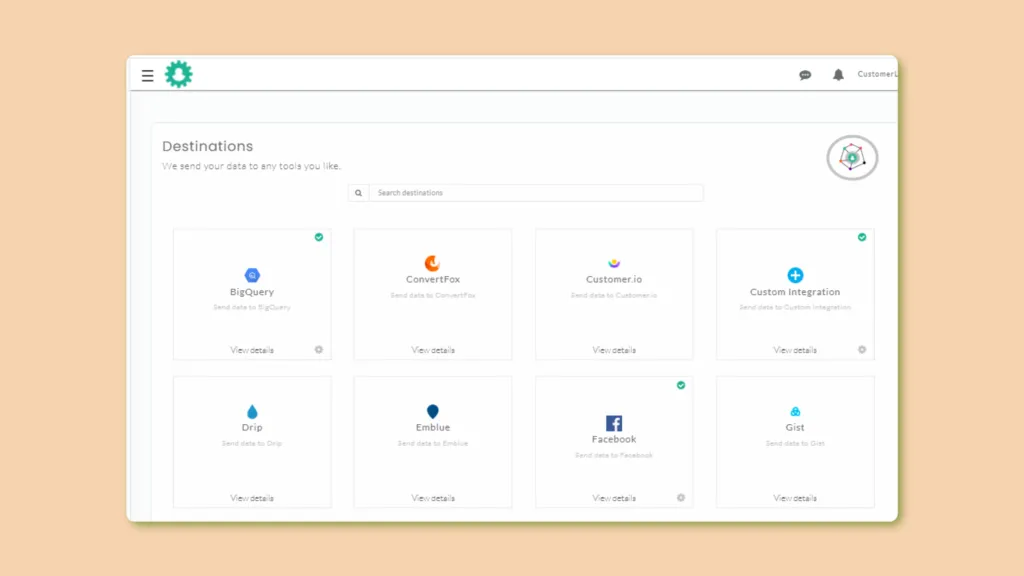Focus the Search destinations field
This screenshot has width=1024, height=576.
[536, 193]
